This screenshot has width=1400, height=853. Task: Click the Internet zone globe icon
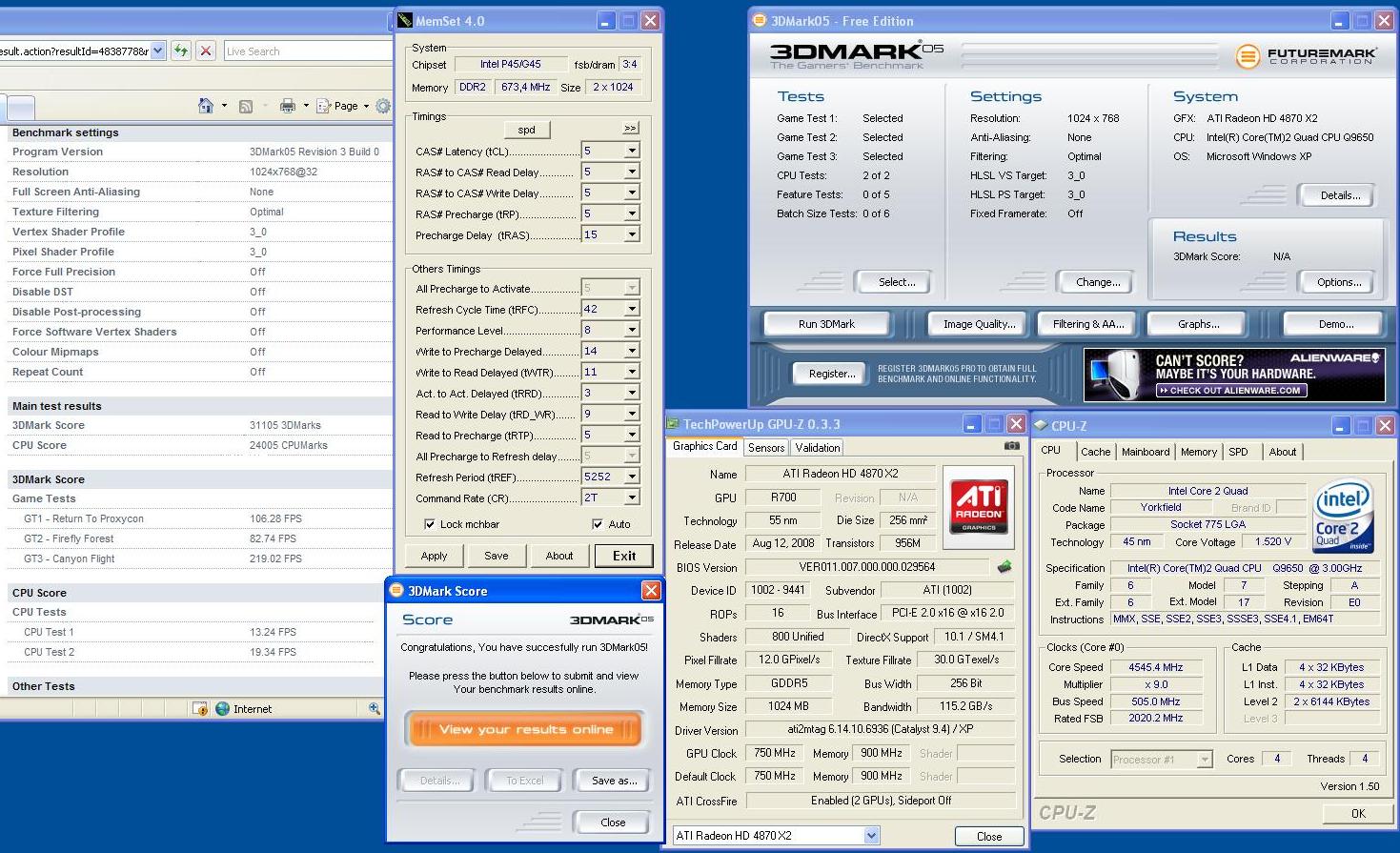(x=223, y=708)
